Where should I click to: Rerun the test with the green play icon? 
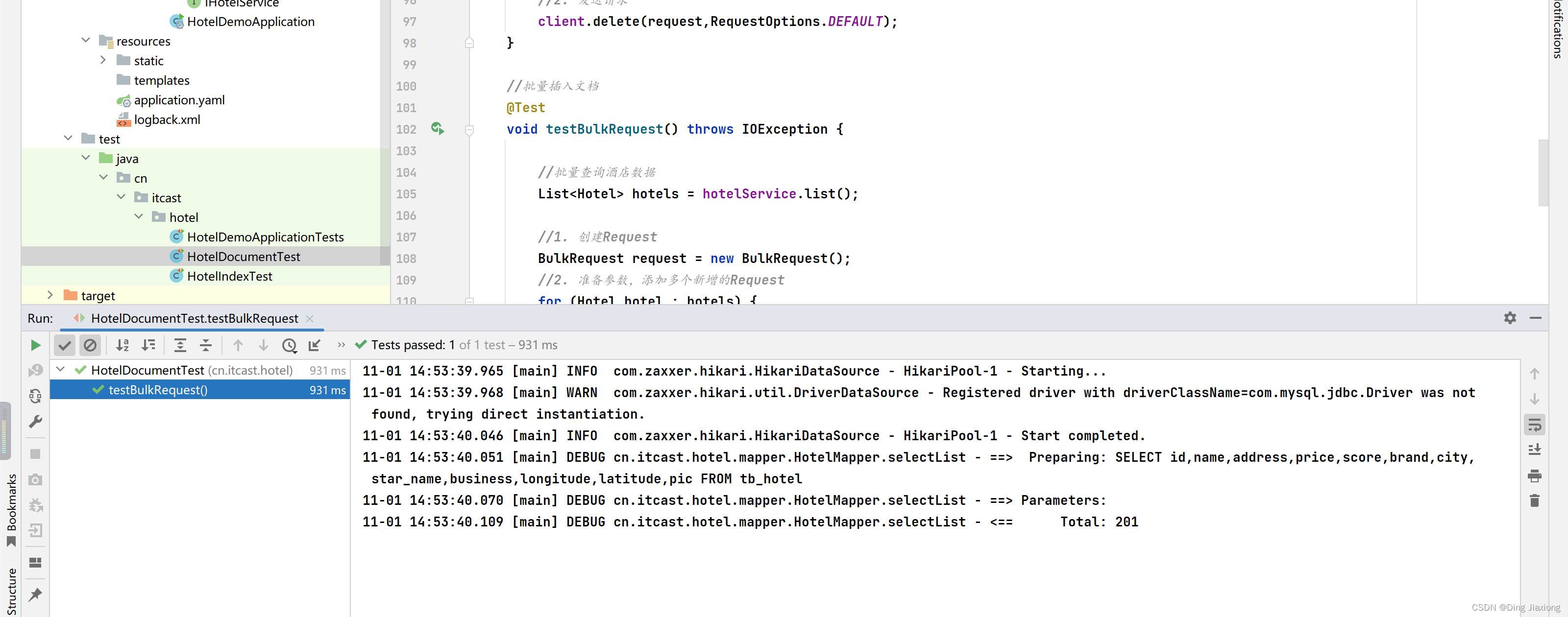pos(35,345)
